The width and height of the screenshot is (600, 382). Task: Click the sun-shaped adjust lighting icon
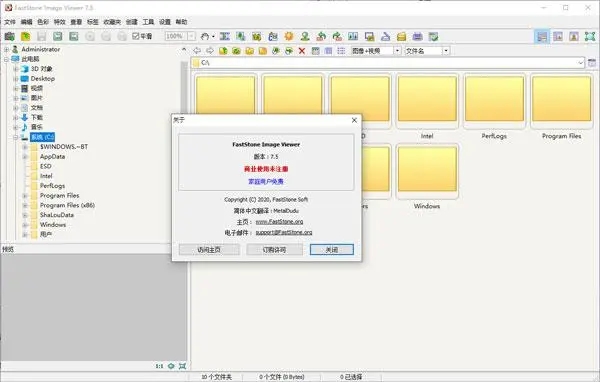click(x=289, y=36)
